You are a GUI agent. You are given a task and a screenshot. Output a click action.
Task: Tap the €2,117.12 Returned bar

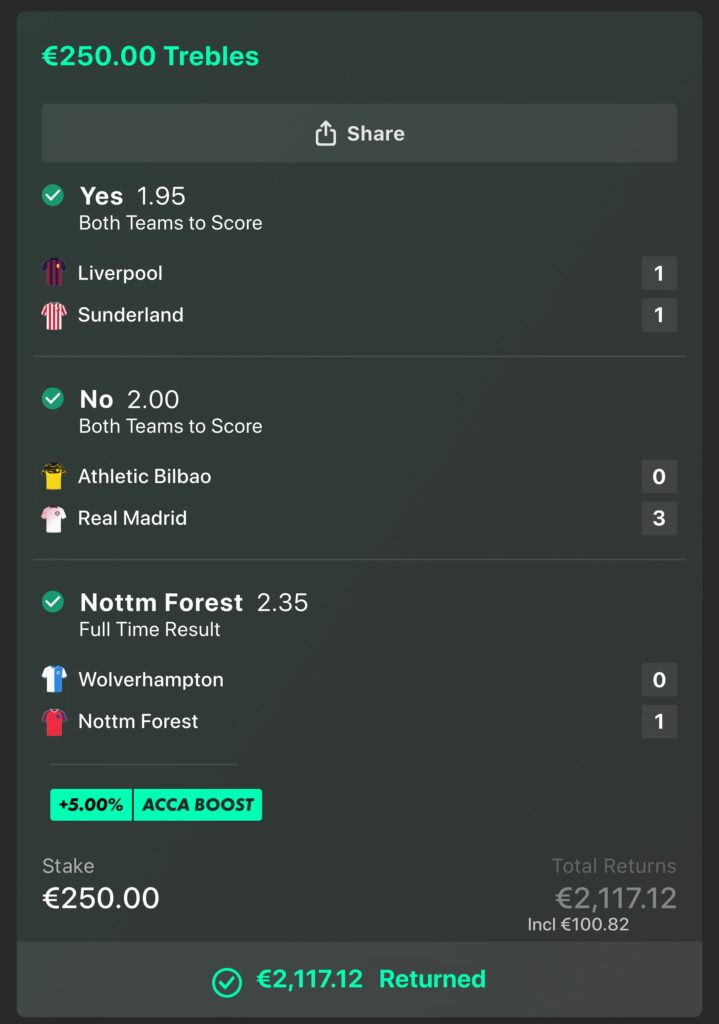pos(359,979)
